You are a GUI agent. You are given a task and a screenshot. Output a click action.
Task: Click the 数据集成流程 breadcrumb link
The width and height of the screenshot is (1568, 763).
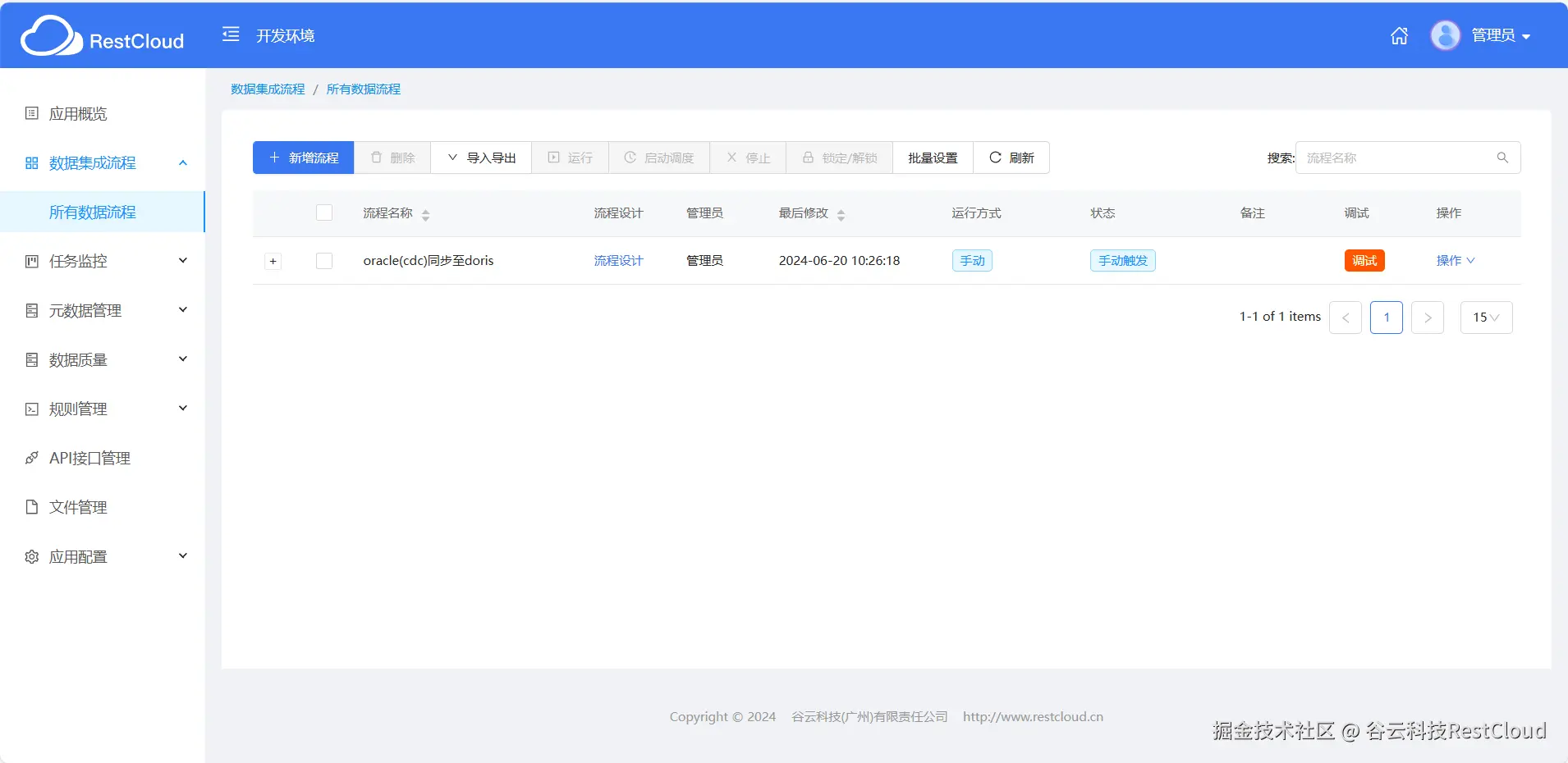click(x=268, y=89)
